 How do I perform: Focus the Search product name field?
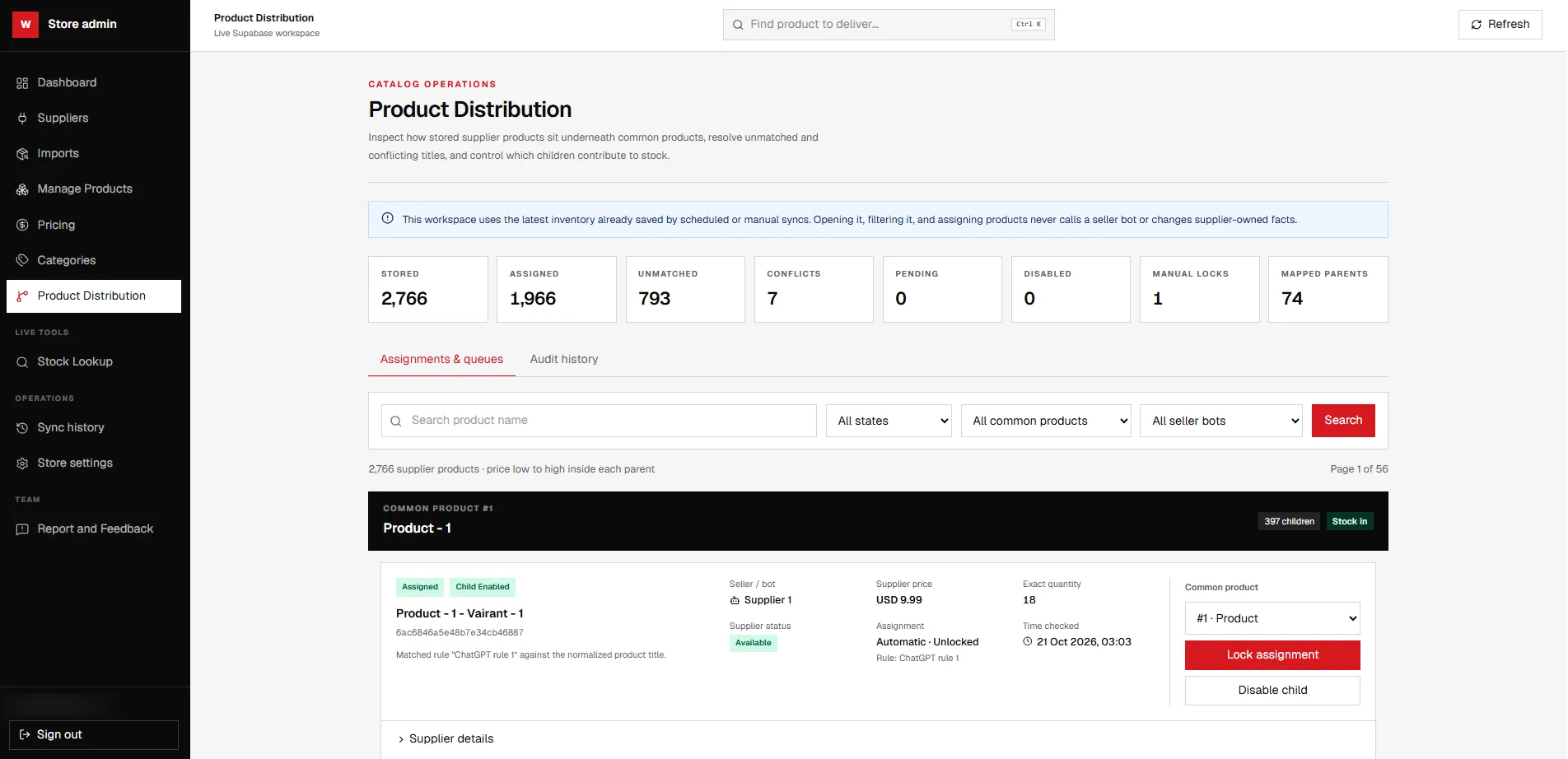pyautogui.click(x=599, y=421)
